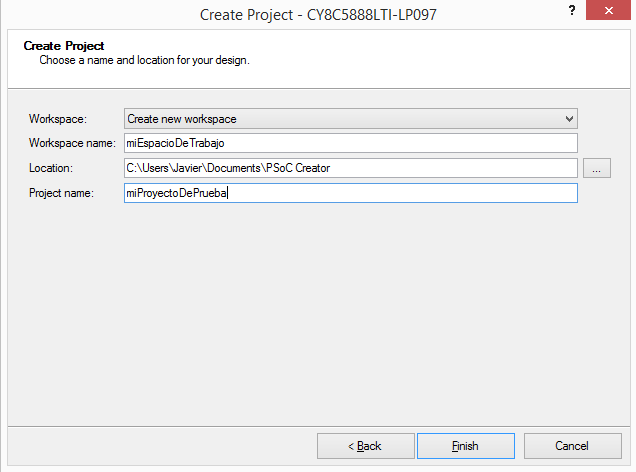Click the 'Choose a name and location' description
This screenshot has height=472, width=636.
pos(144,60)
